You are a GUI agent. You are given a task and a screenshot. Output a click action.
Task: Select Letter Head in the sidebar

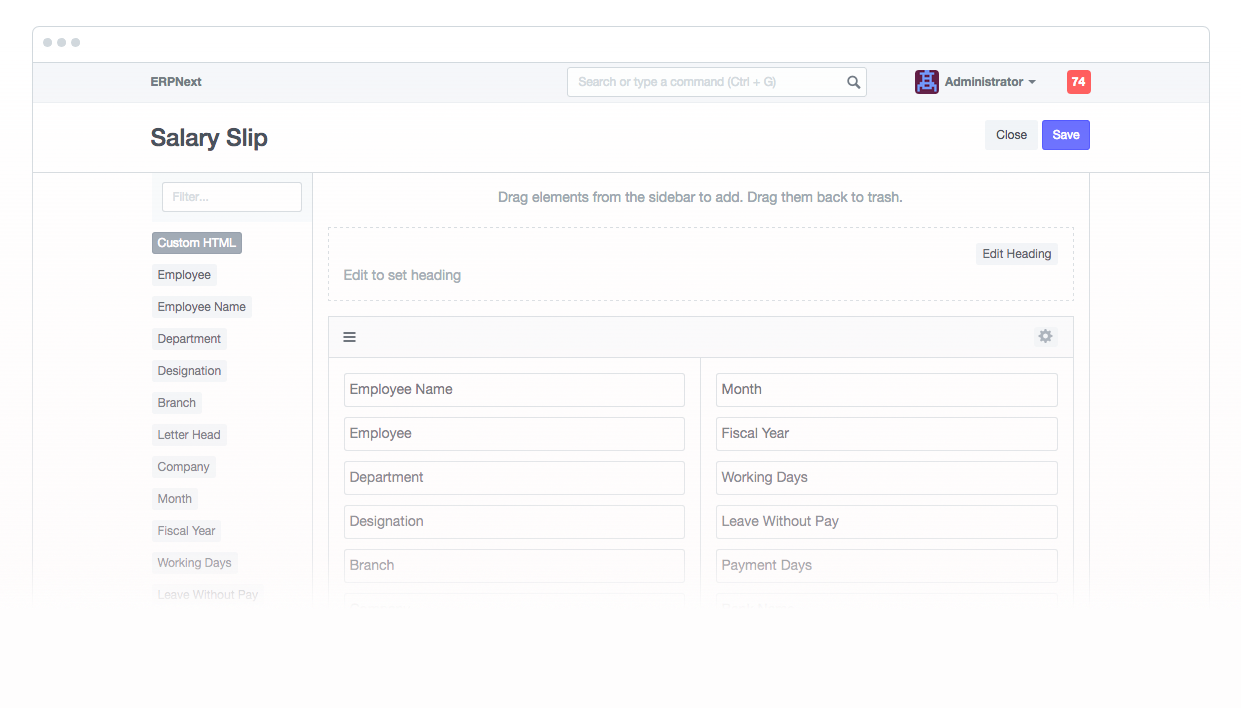189,435
